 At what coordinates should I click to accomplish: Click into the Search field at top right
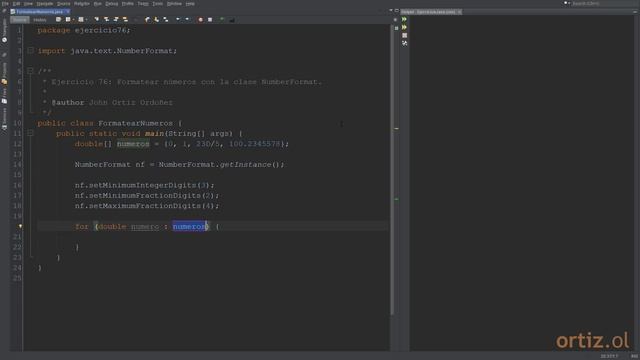click(x=604, y=3)
